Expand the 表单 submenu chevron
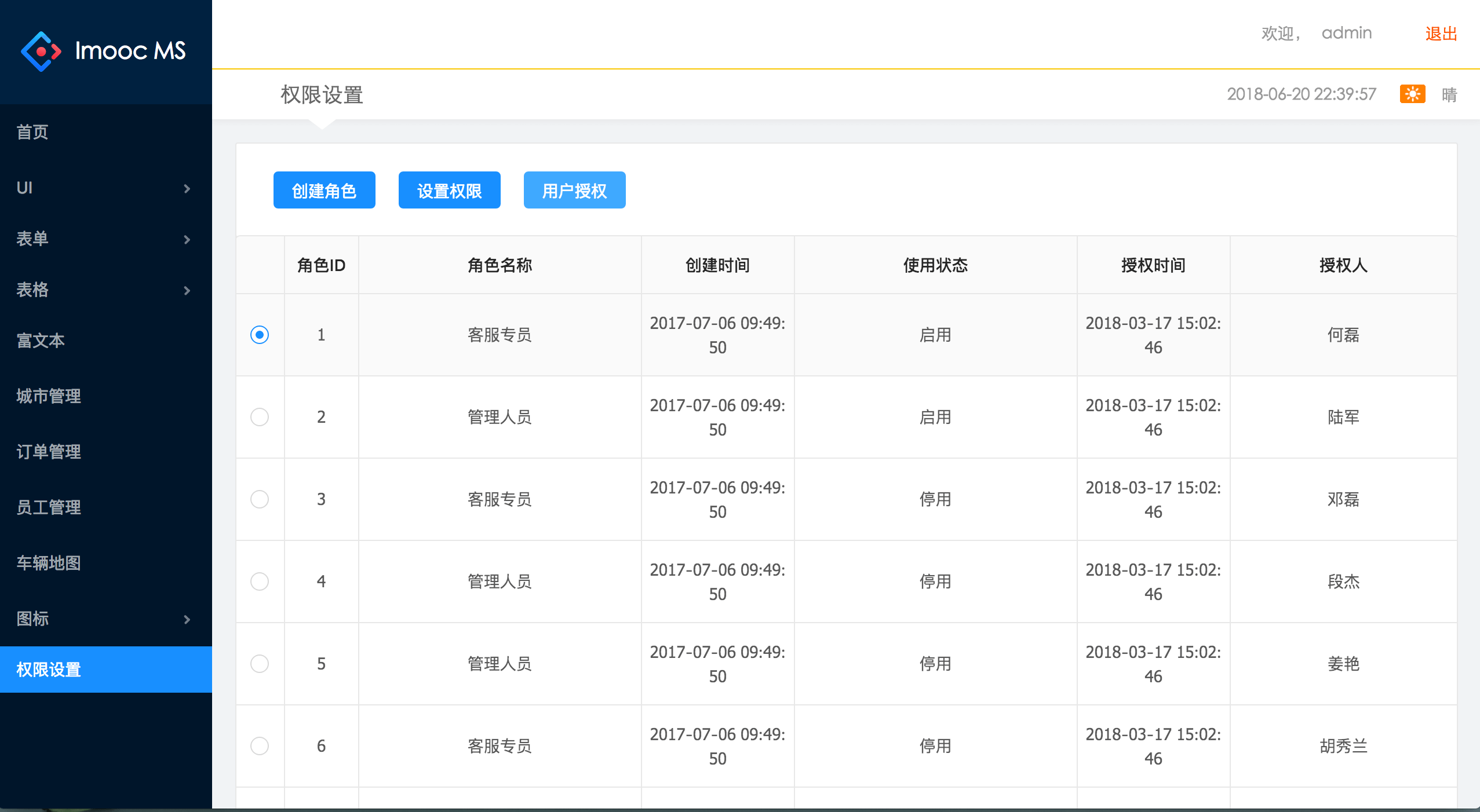Viewport: 1480px width, 812px height. click(187, 239)
